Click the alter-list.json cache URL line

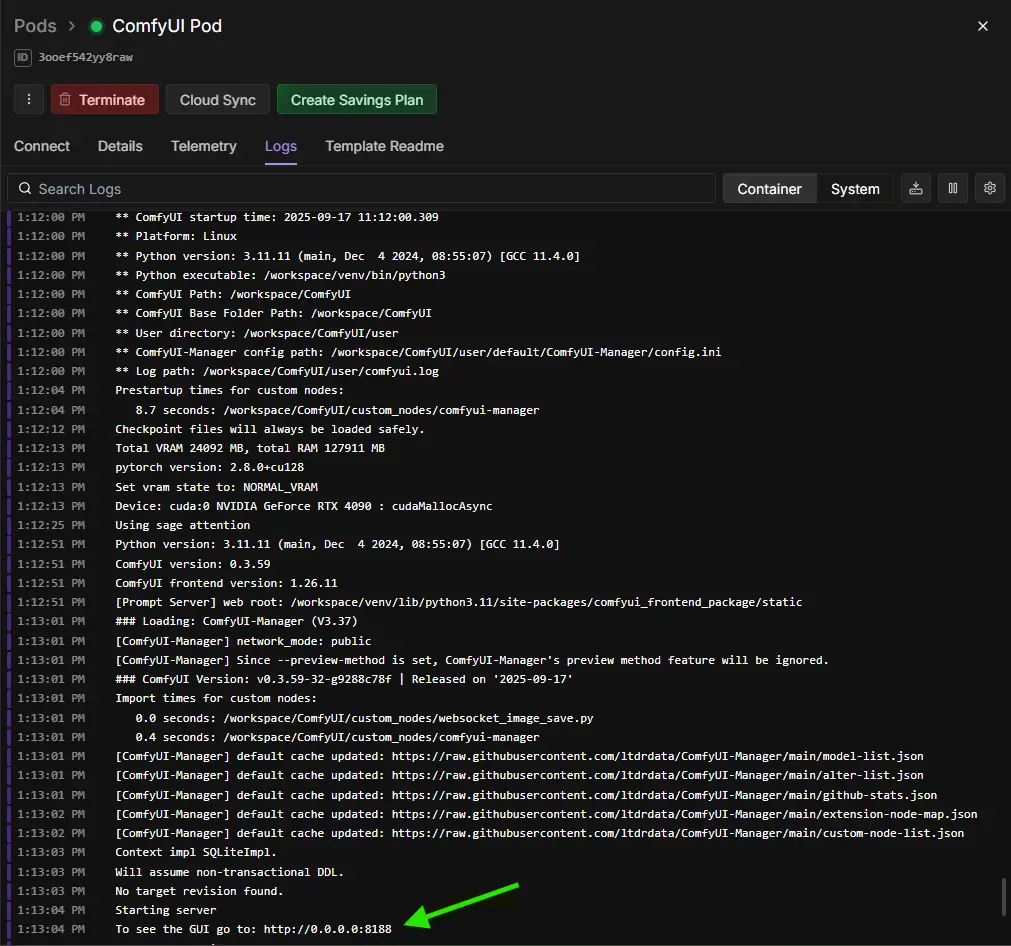(519, 775)
